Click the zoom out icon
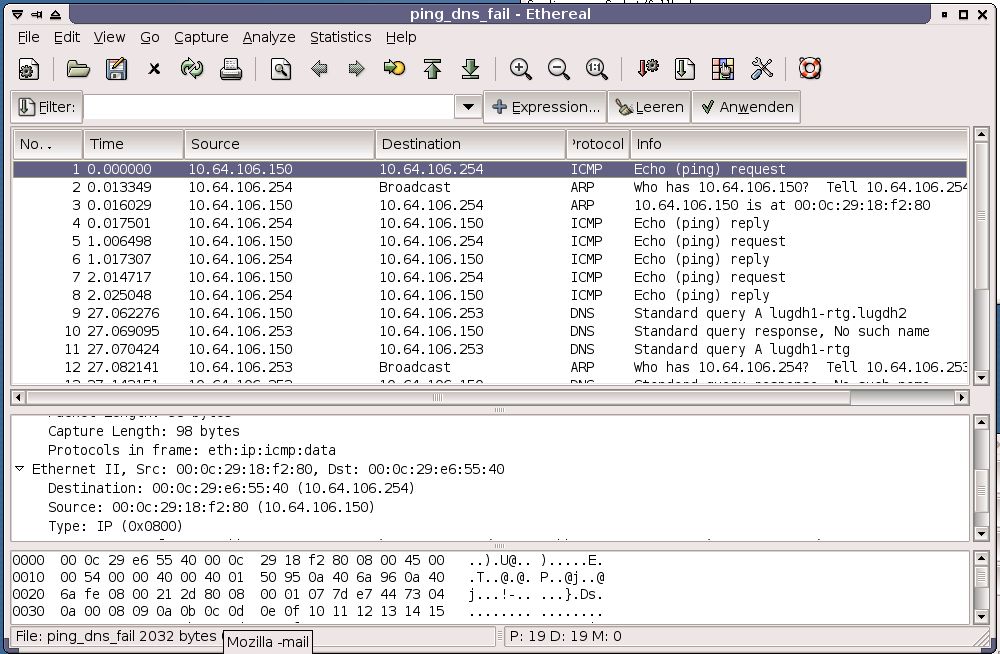1000x654 pixels. [559, 69]
